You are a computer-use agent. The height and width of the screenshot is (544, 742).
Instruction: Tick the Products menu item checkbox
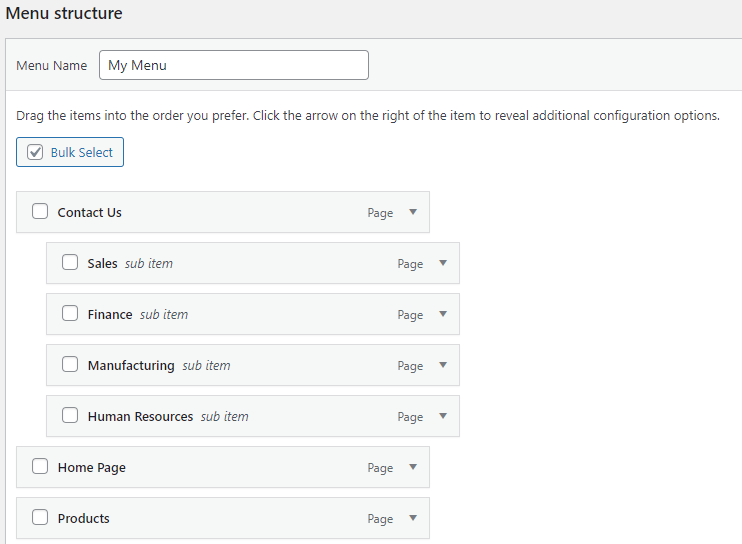[x=40, y=518]
